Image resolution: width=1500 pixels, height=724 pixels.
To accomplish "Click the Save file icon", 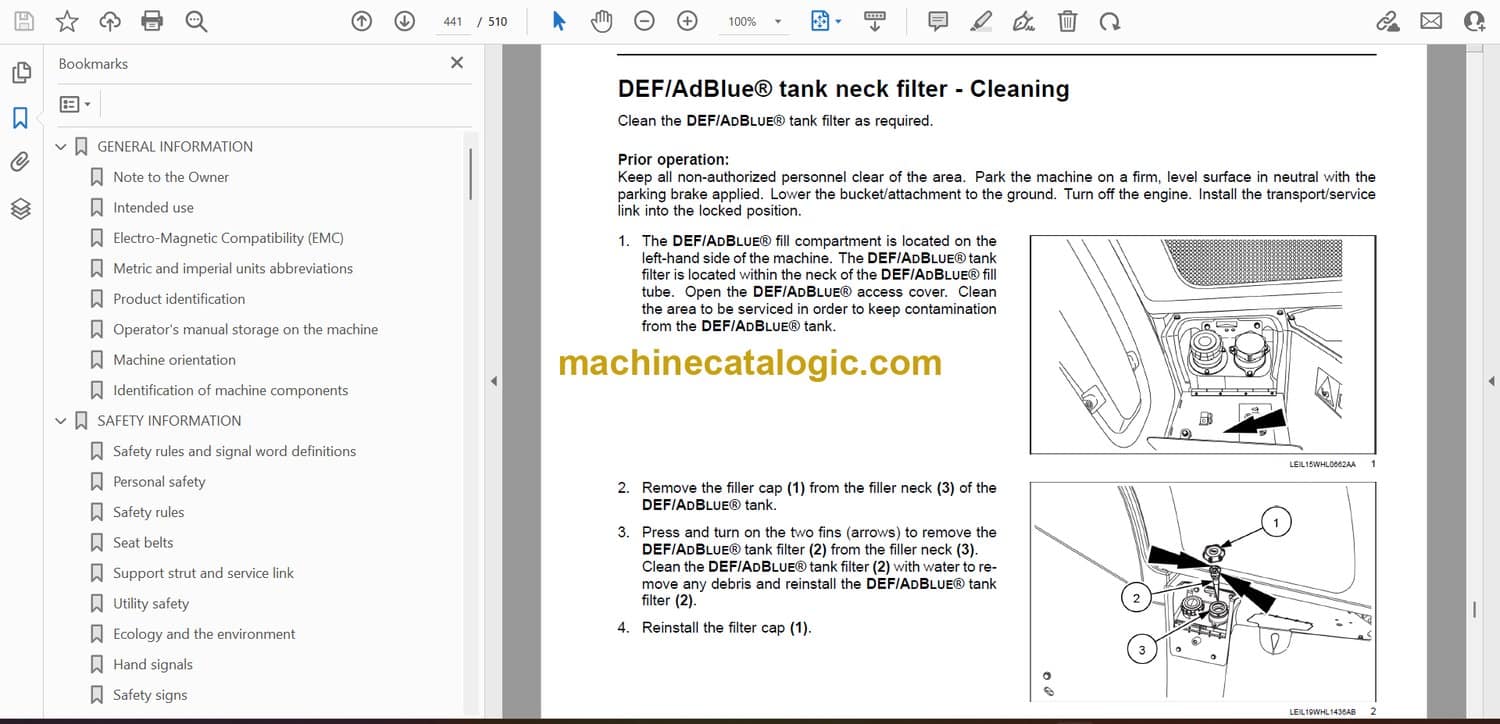I will (x=24, y=21).
